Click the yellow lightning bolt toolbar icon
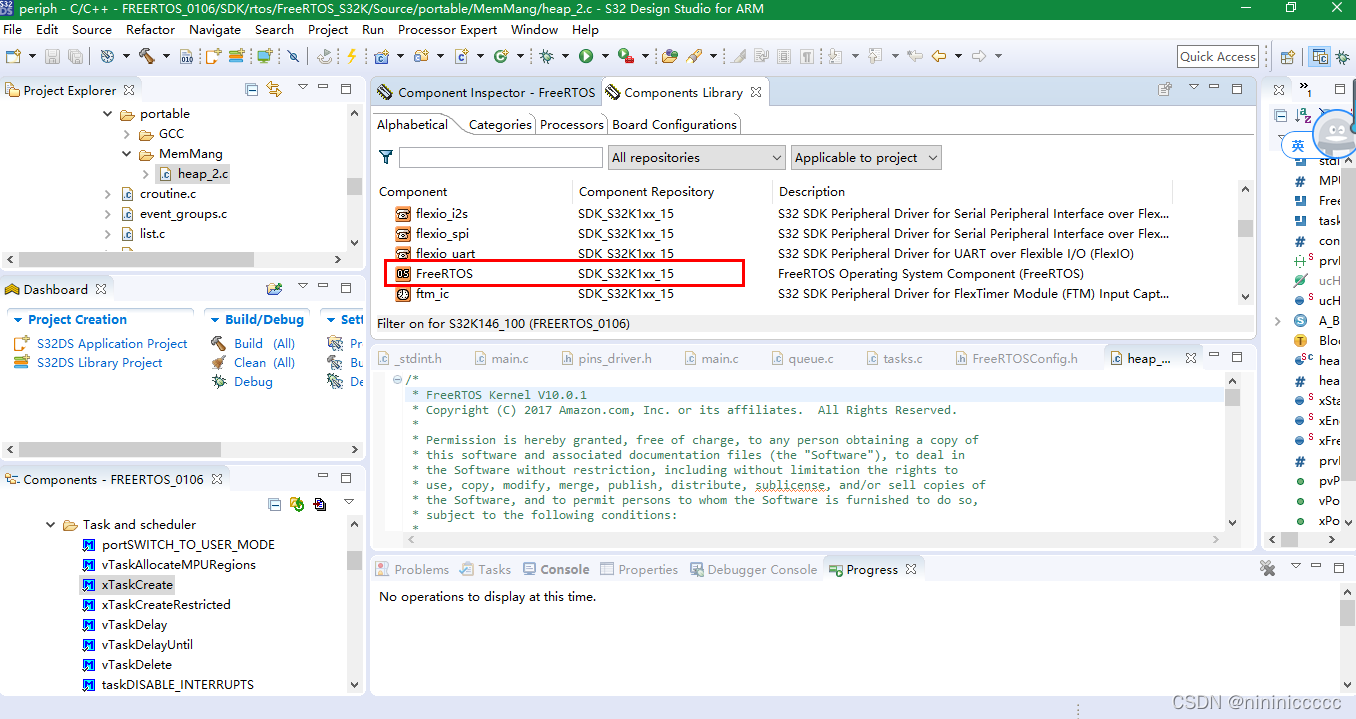The width and height of the screenshot is (1356, 719). pos(352,56)
